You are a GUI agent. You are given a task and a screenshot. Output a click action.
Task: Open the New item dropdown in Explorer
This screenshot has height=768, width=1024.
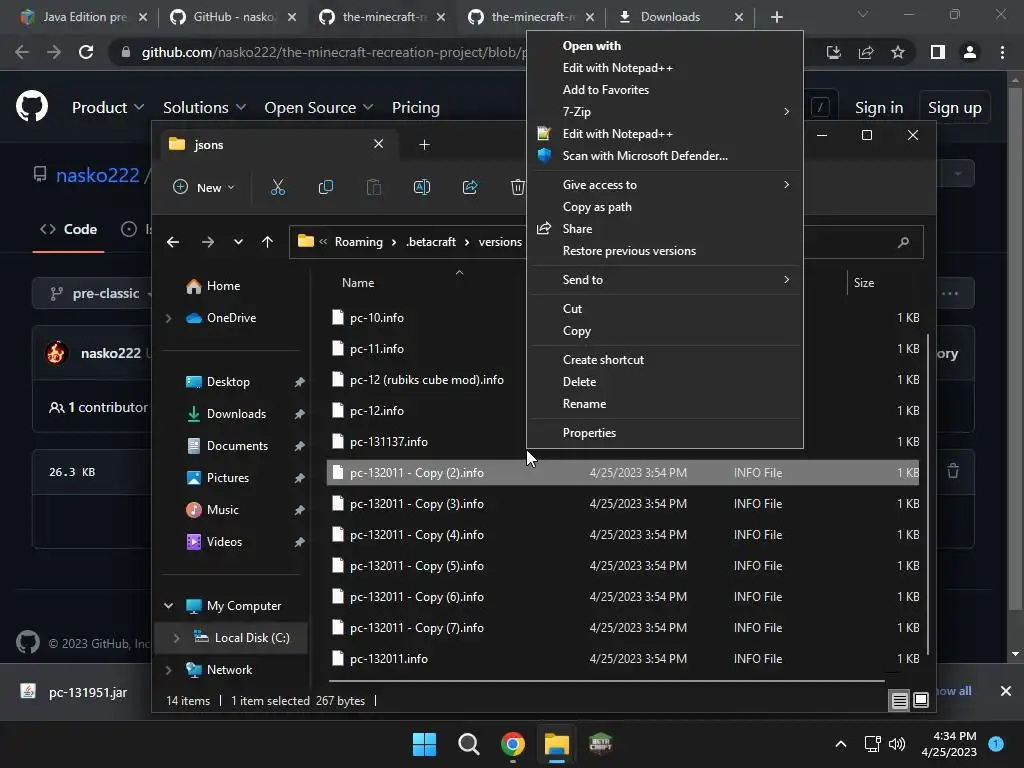point(204,187)
